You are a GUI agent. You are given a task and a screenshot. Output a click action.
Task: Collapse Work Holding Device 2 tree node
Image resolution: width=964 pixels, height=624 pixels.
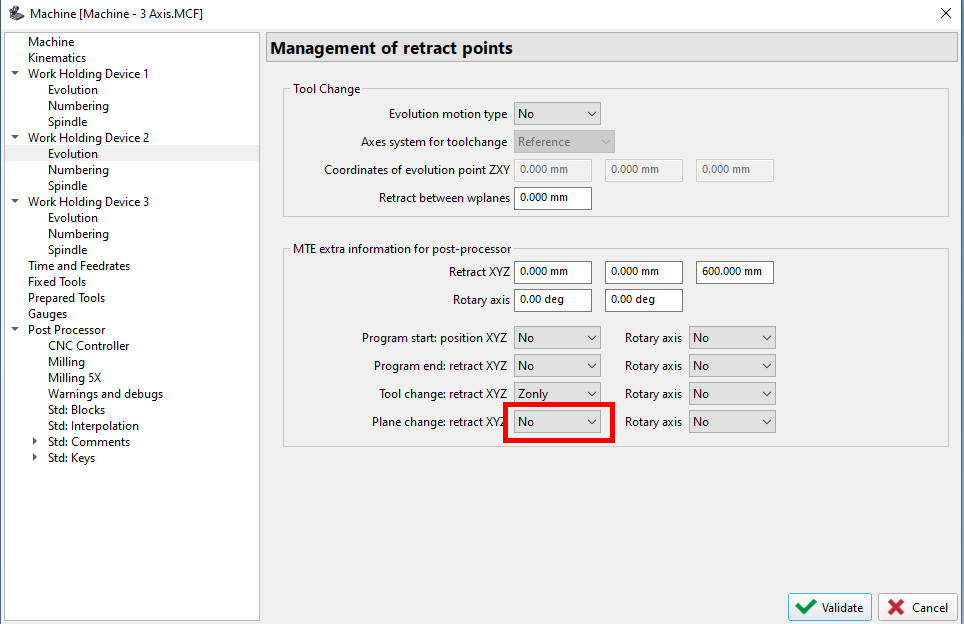[x=15, y=137]
